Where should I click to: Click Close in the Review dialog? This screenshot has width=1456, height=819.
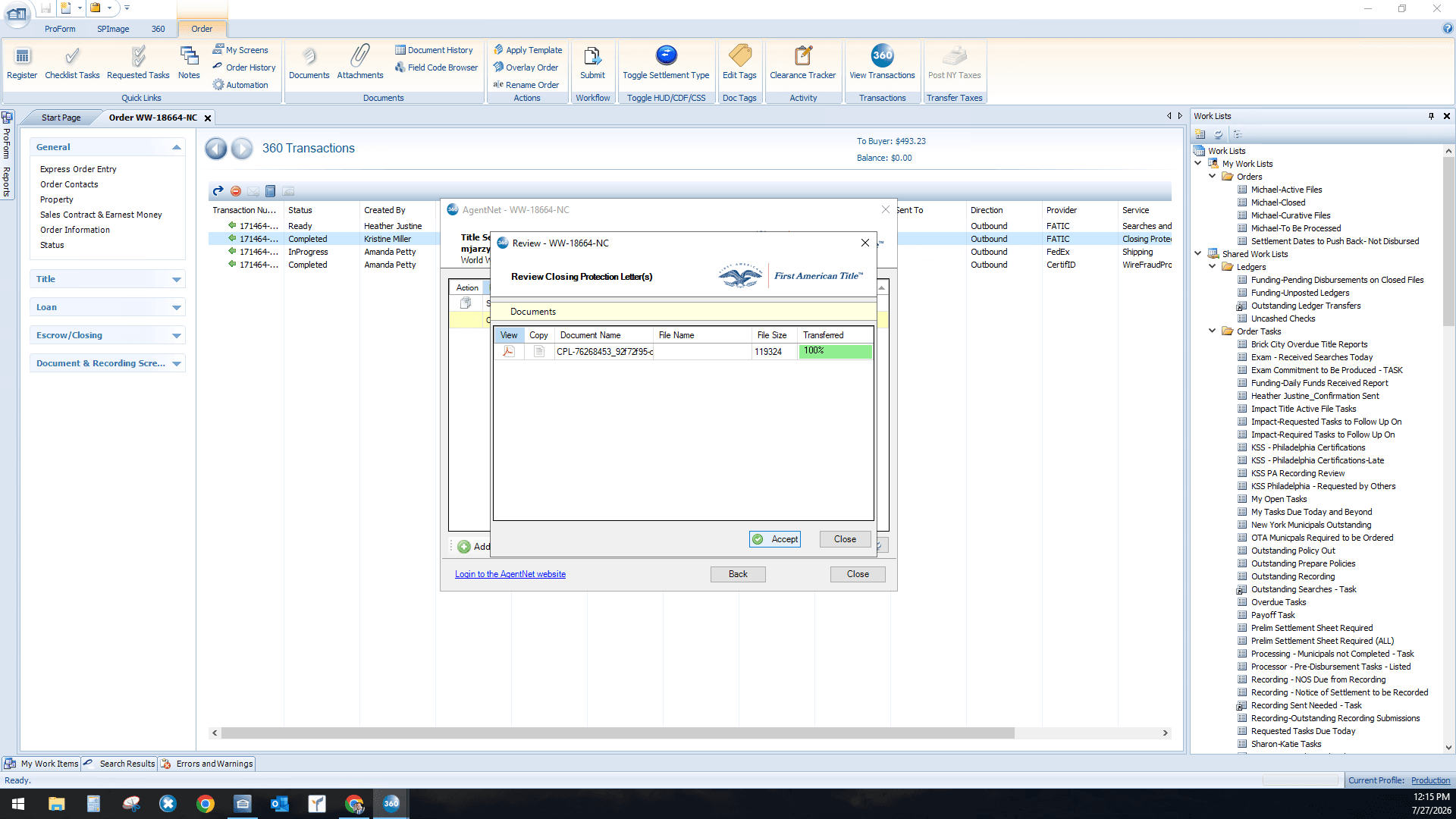845,539
